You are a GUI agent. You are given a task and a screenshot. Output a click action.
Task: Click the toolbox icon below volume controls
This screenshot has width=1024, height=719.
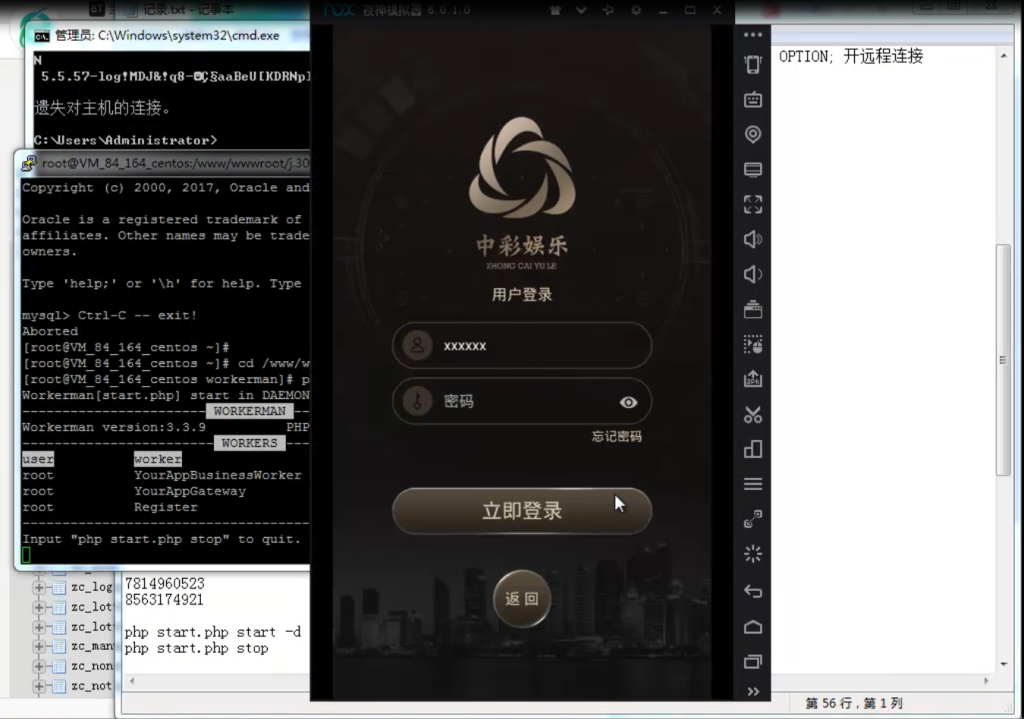point(753,309)
